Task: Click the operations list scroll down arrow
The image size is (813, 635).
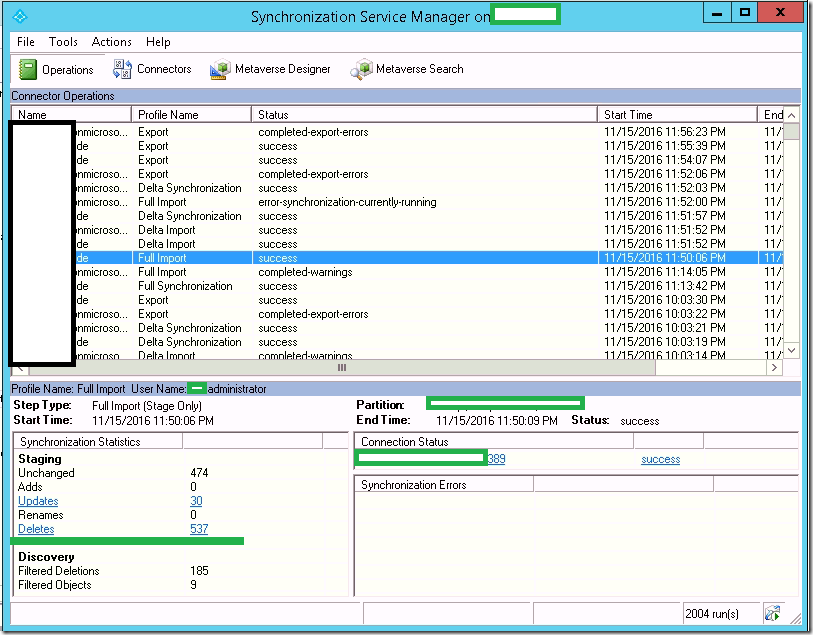Action: pos(791,350)
